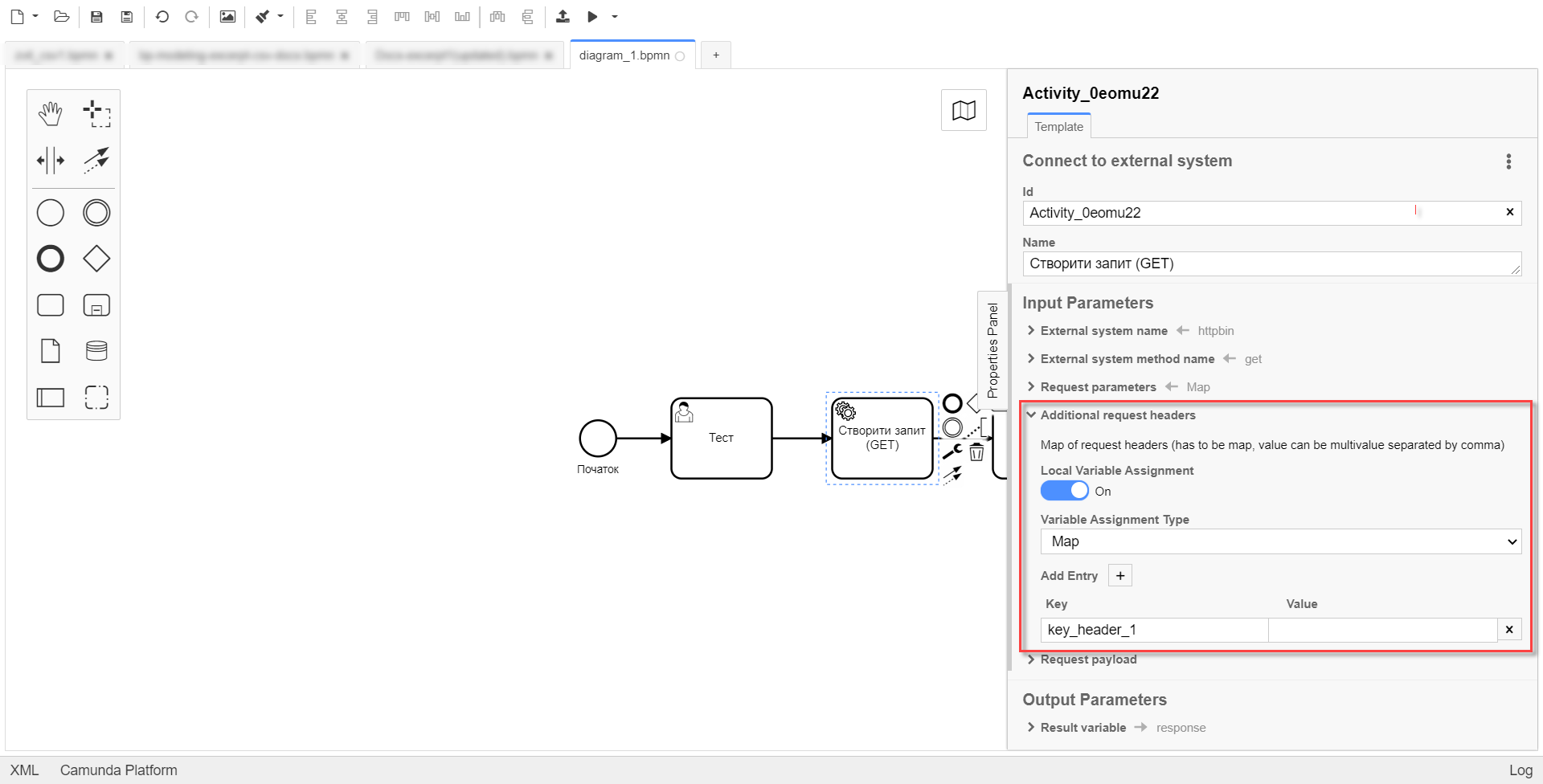Toggle the minimap
The image size is (1543, 784).
[x=964, y=110]
